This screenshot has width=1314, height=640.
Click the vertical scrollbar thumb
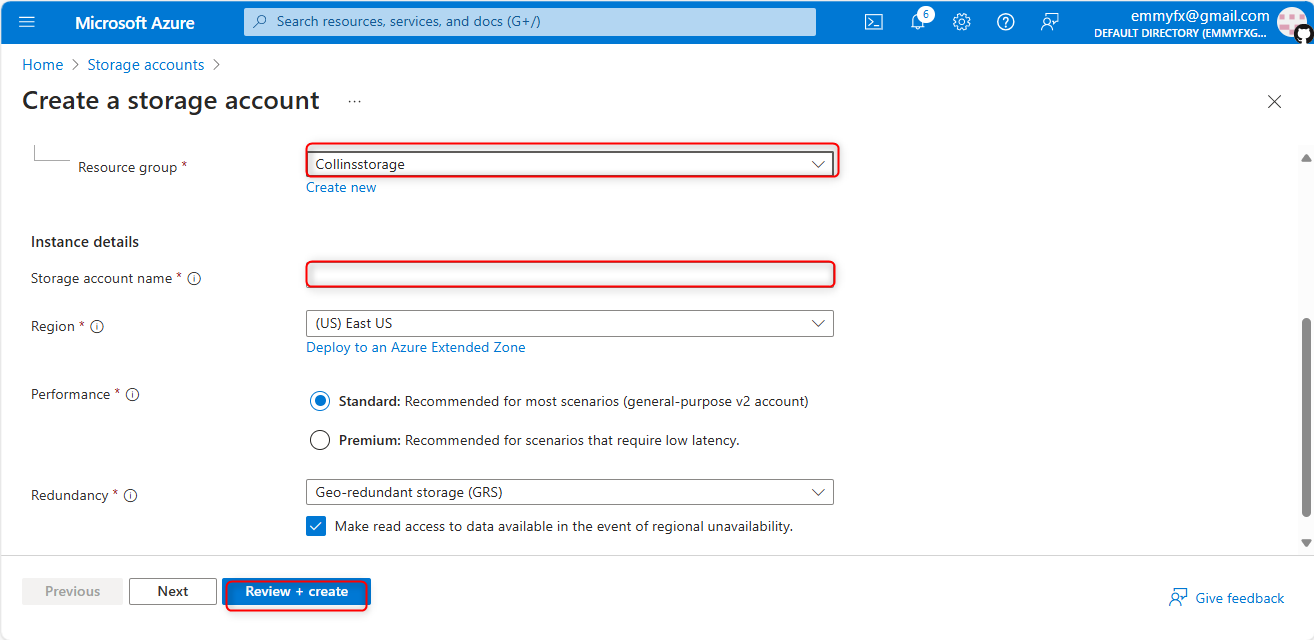[x=1306, y=418]
